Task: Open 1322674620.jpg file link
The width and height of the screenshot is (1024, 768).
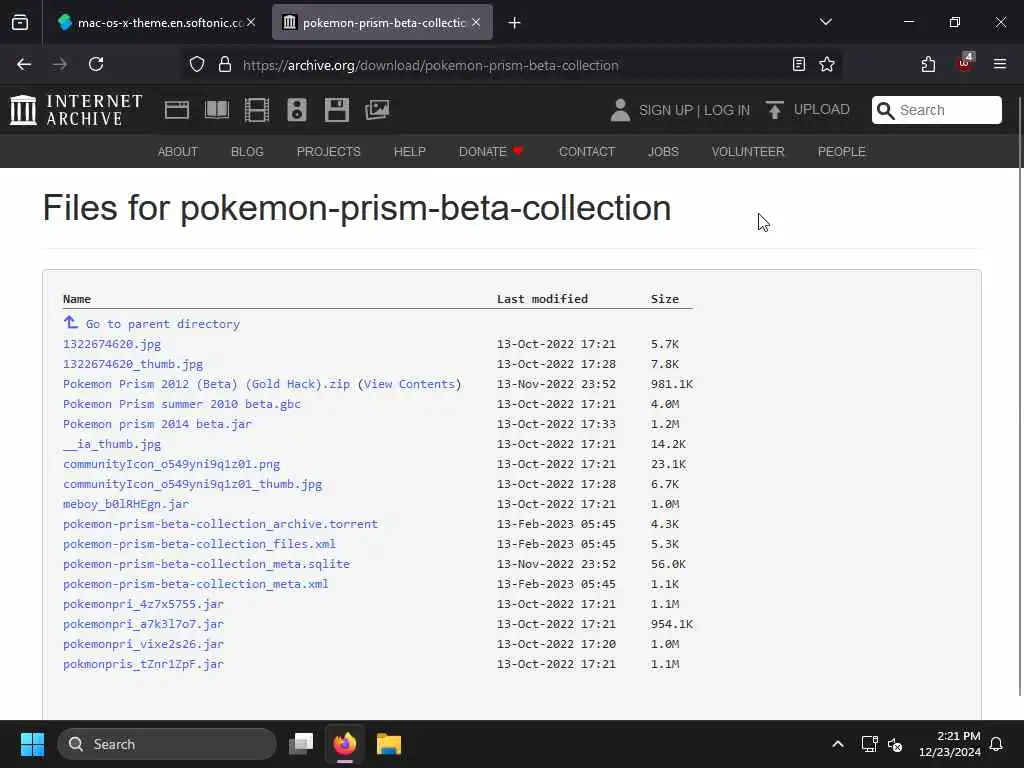Action: pyautogui.click(x=112, y=344)
